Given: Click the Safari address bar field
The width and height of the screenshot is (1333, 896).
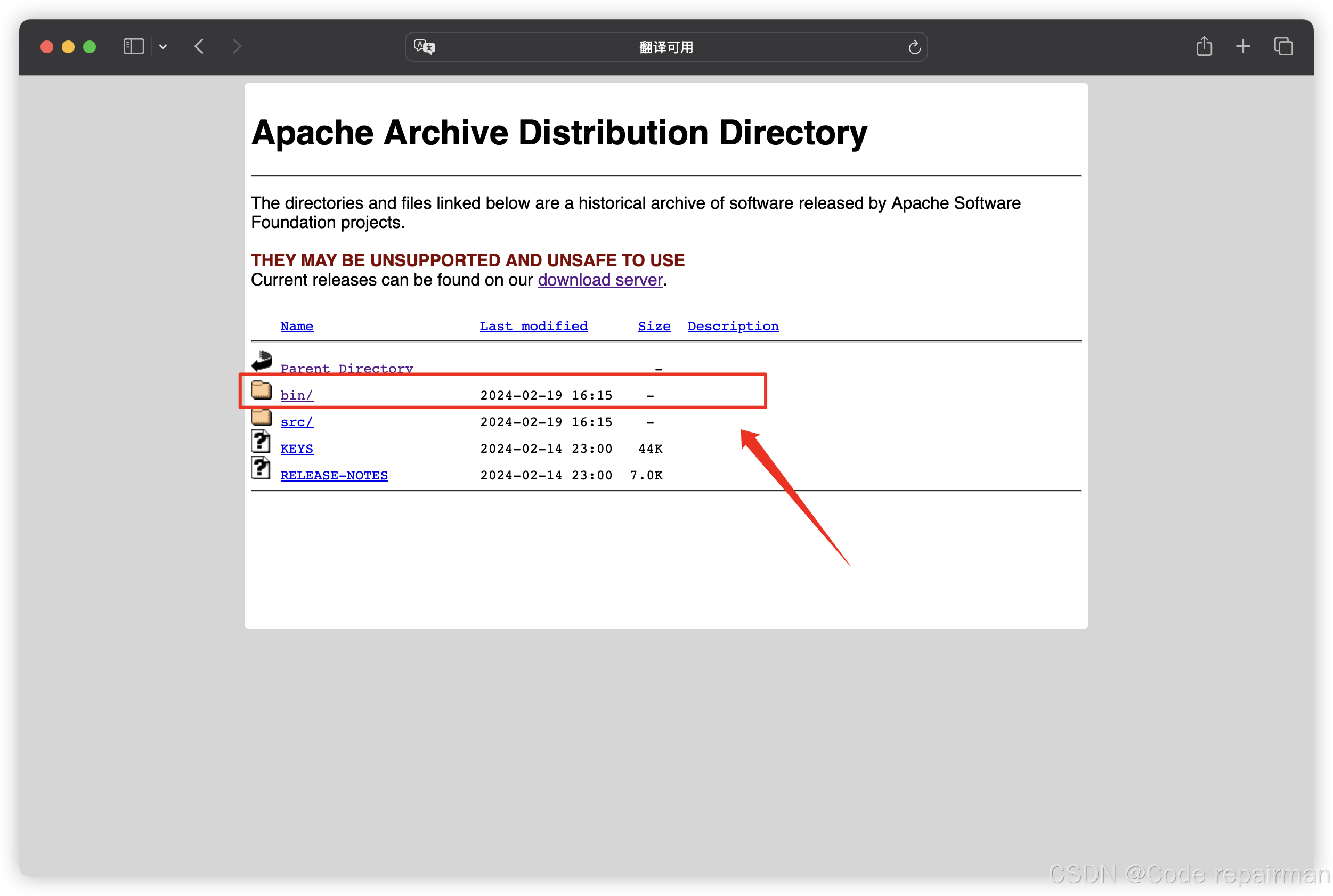Looking at the screenshot, I should click(665, 47).
